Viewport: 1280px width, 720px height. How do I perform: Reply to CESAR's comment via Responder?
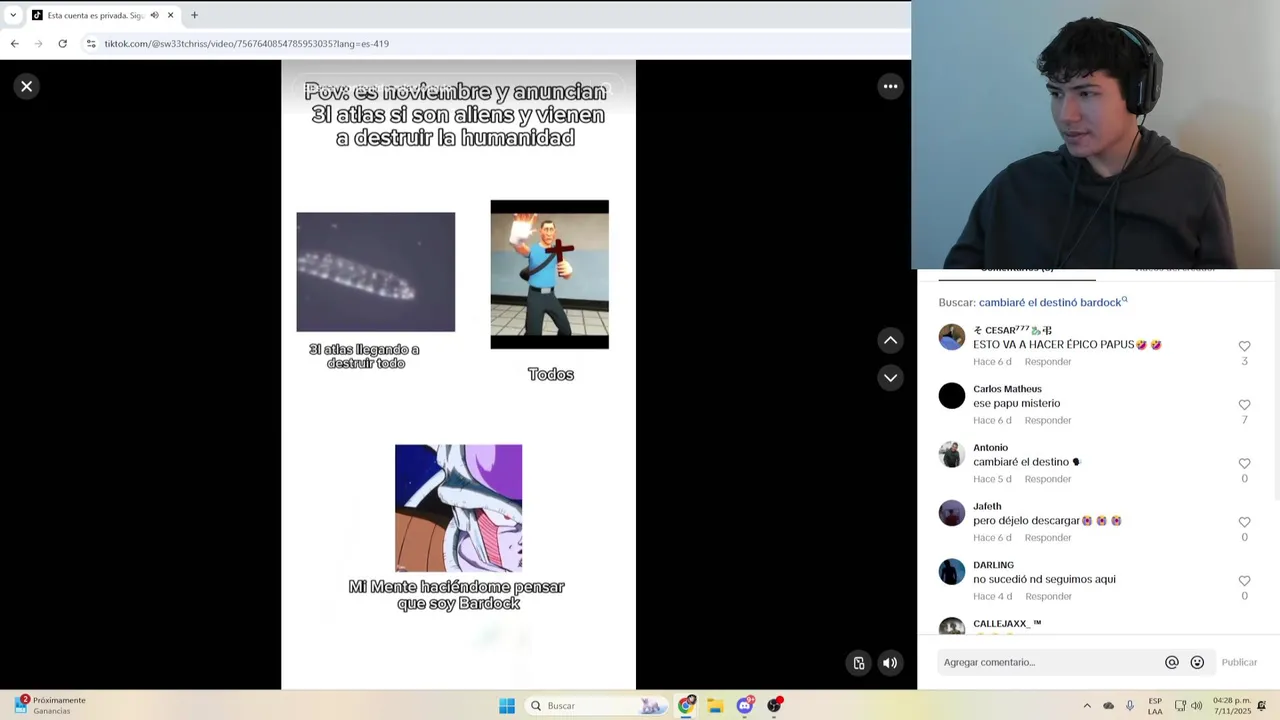1047,361
